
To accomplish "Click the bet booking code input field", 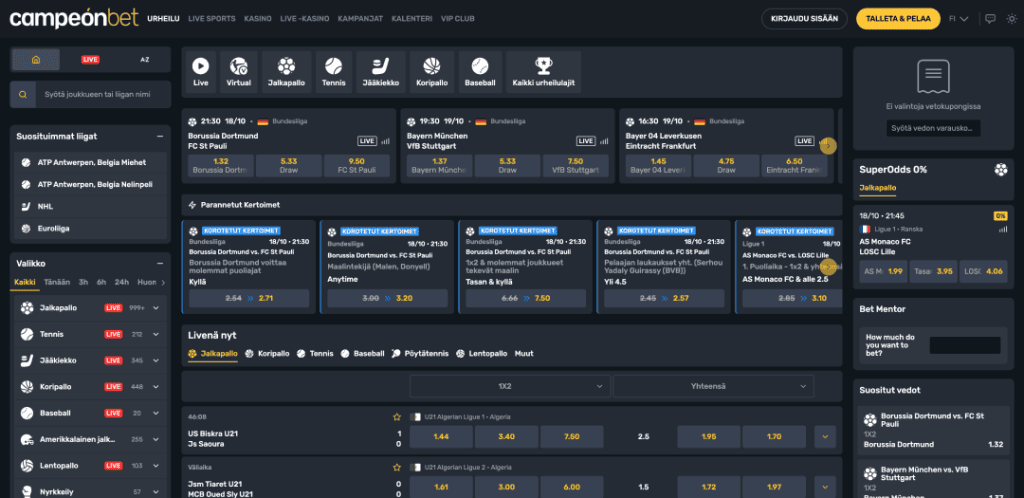I will [x=933, y=128].
